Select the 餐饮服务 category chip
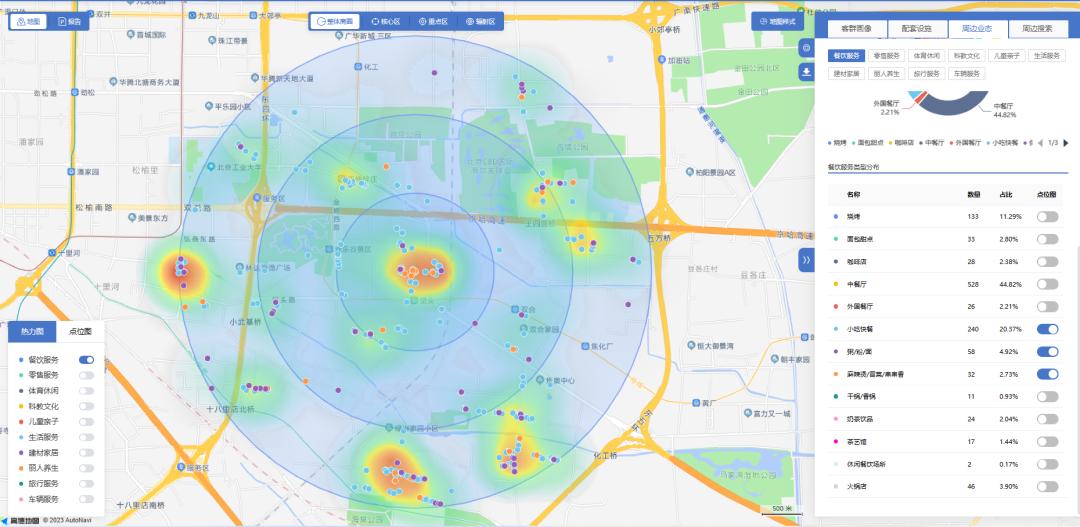The image size is (1080, 527). coord(846,56)
